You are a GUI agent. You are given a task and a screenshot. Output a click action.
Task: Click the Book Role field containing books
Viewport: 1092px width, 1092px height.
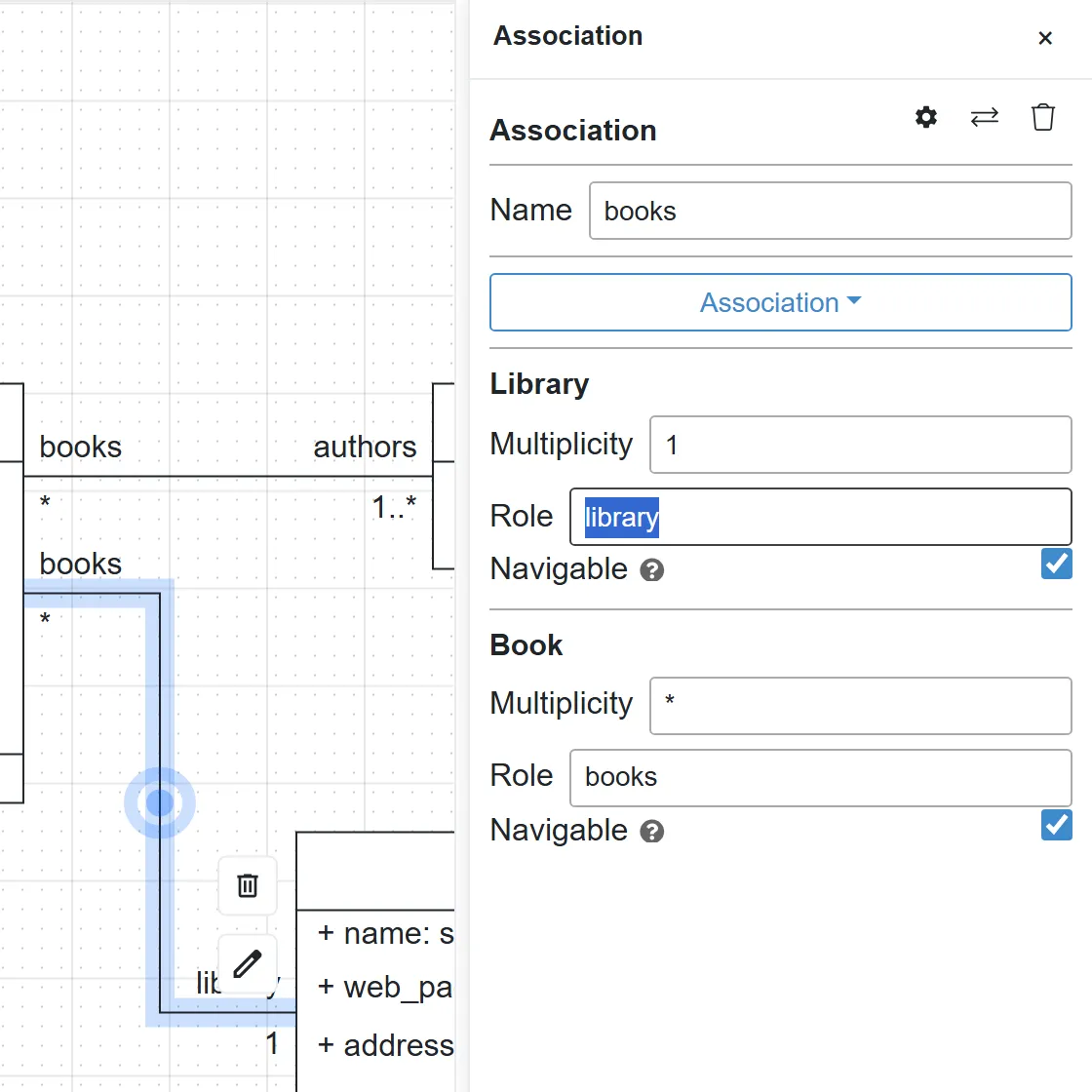tap(820, 778)
